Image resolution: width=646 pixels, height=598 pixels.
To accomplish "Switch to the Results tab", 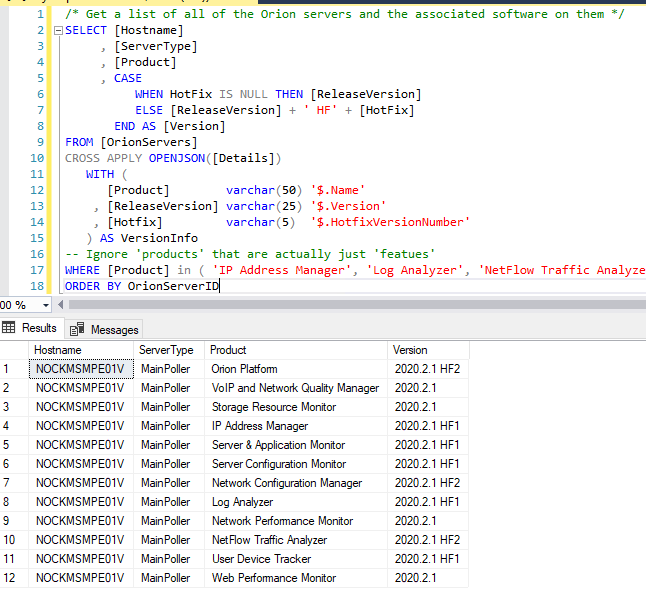I will pos(32,328).
